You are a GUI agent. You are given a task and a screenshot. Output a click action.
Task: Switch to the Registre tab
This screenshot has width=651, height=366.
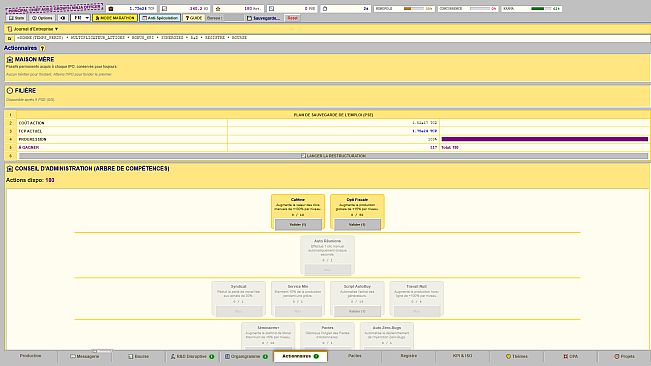(x=409, y=356)
